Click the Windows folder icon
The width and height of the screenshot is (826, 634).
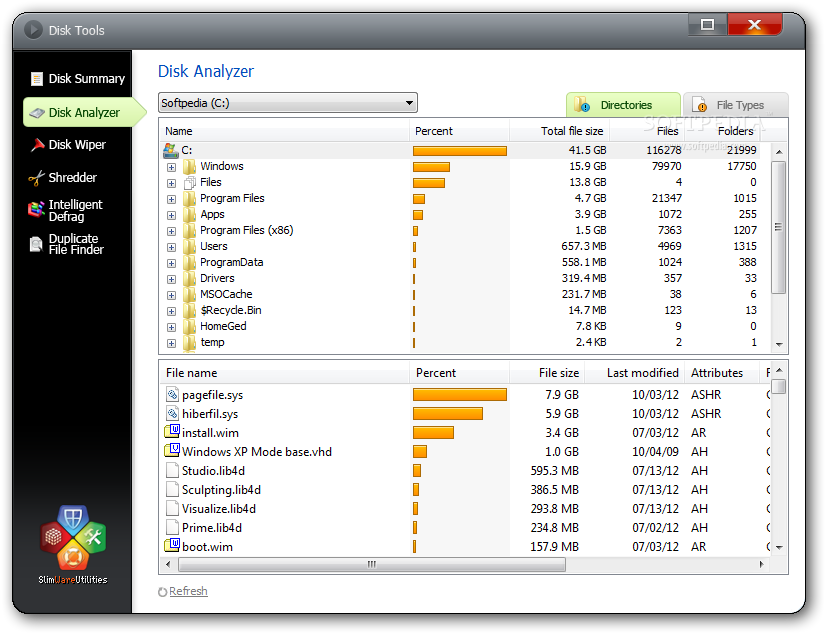(x=190, y=167)
